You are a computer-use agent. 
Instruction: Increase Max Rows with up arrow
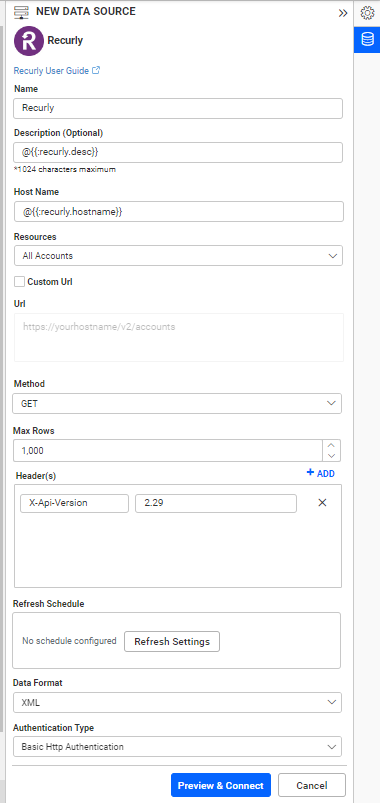point(331,446)
